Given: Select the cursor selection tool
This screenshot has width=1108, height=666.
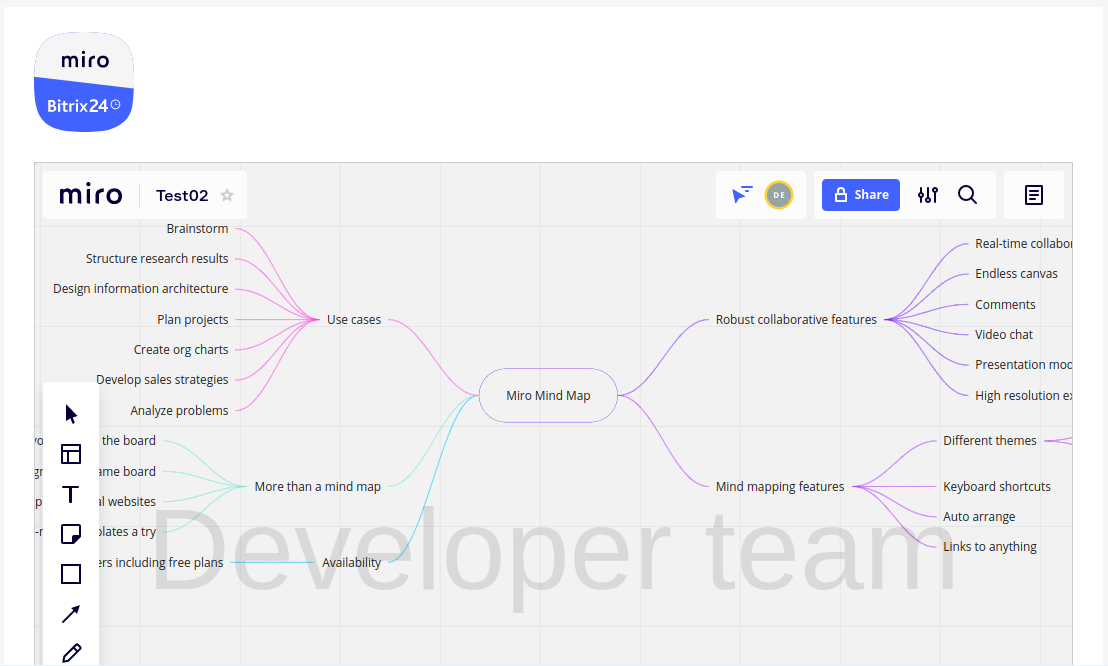Looking at the screenshot, I should point(71,414).
